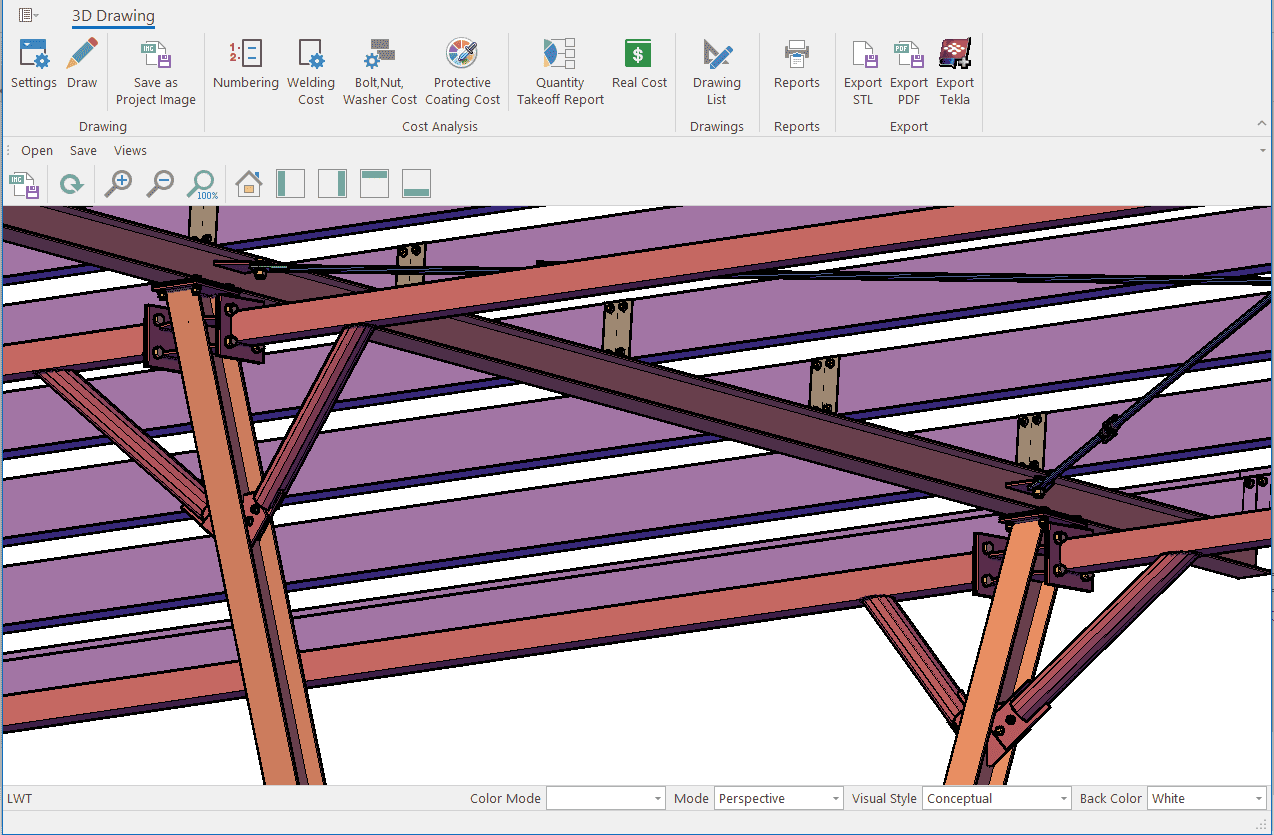Export the drawing as PDF
Image resolution: width=1274 pixels, height=835 pixels.
click(x=909, y=73)
